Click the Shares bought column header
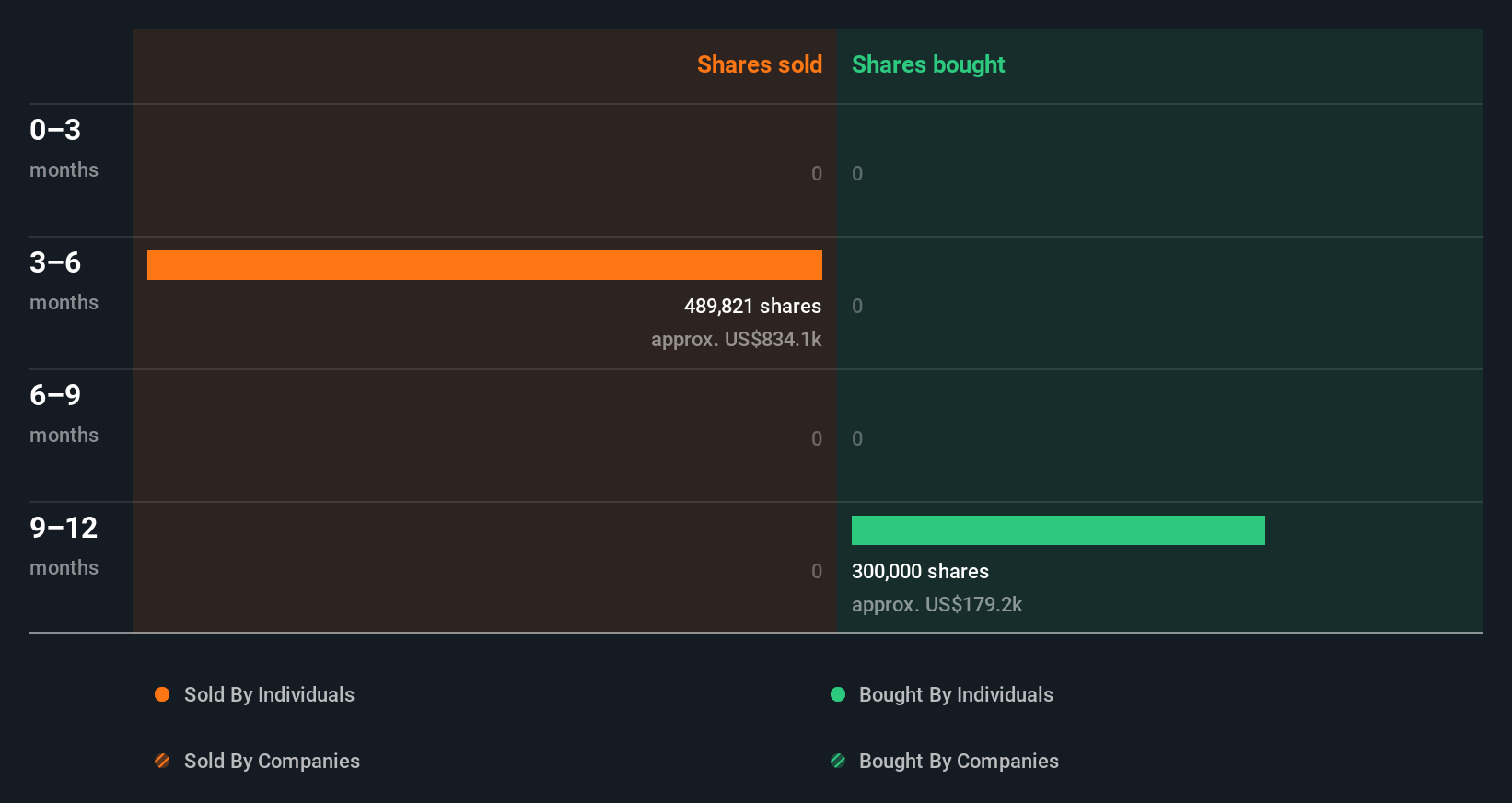The width and height of the screenshot is (1512, 803). [x=928, y=64]
